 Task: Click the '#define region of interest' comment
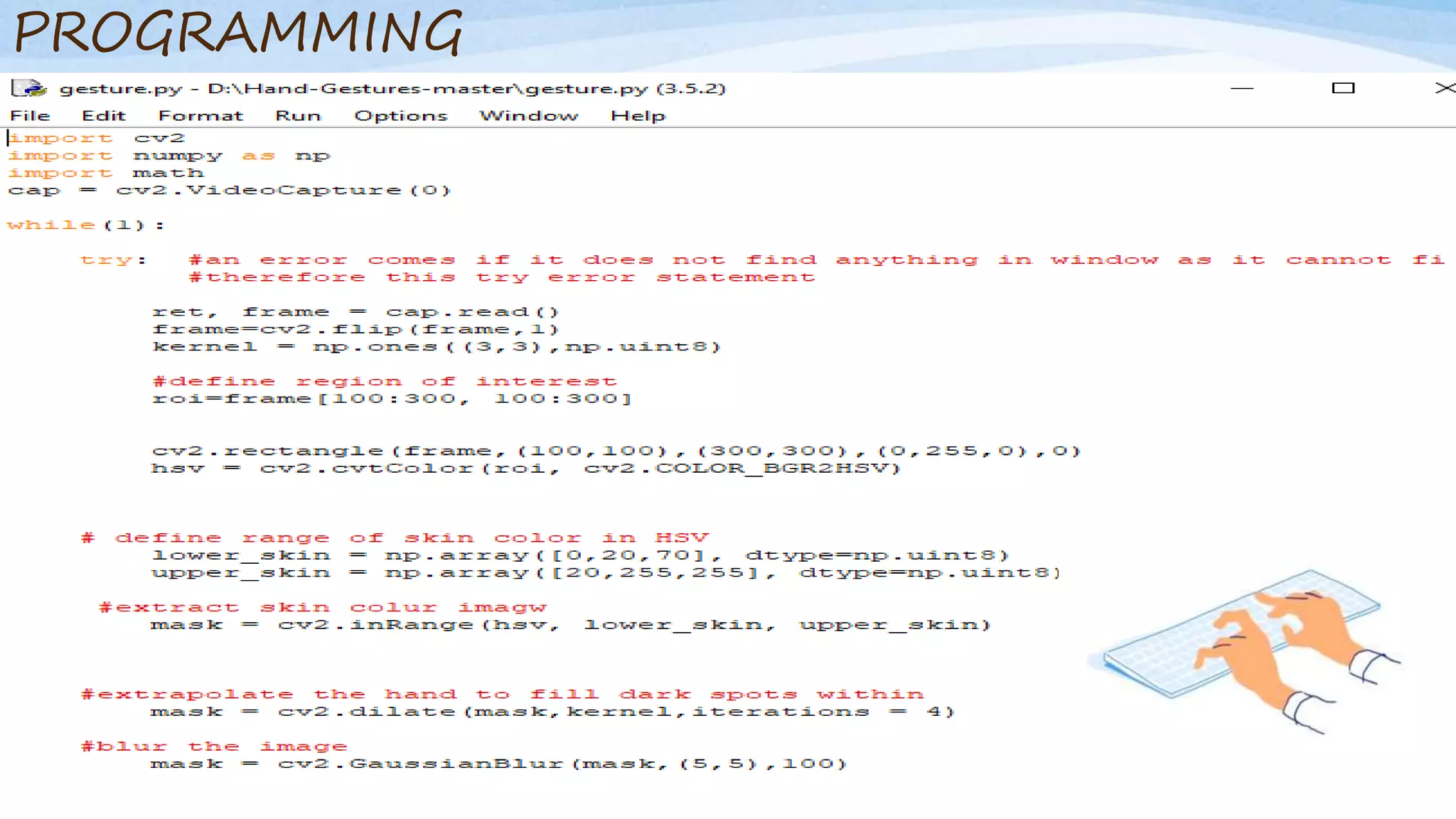click(x=385, y=382)
